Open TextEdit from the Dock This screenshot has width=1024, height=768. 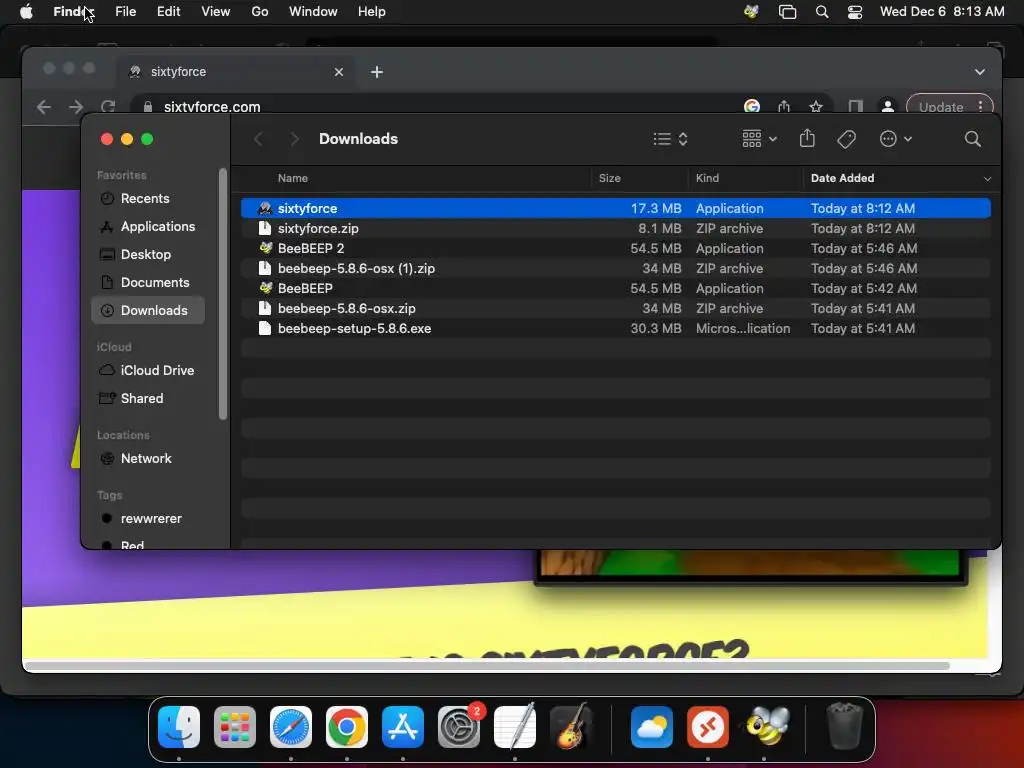tap(515, 726)
